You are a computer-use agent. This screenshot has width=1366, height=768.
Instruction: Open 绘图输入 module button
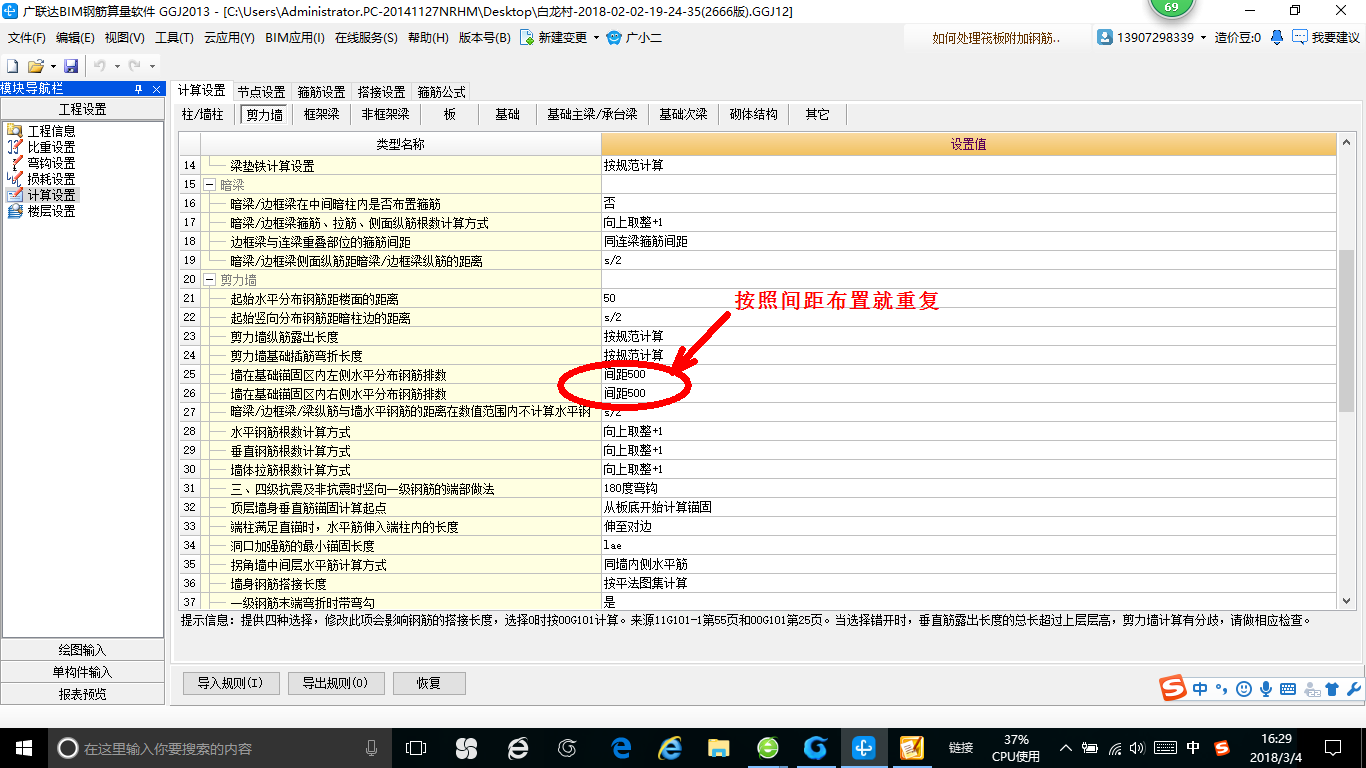coord(83,650)
